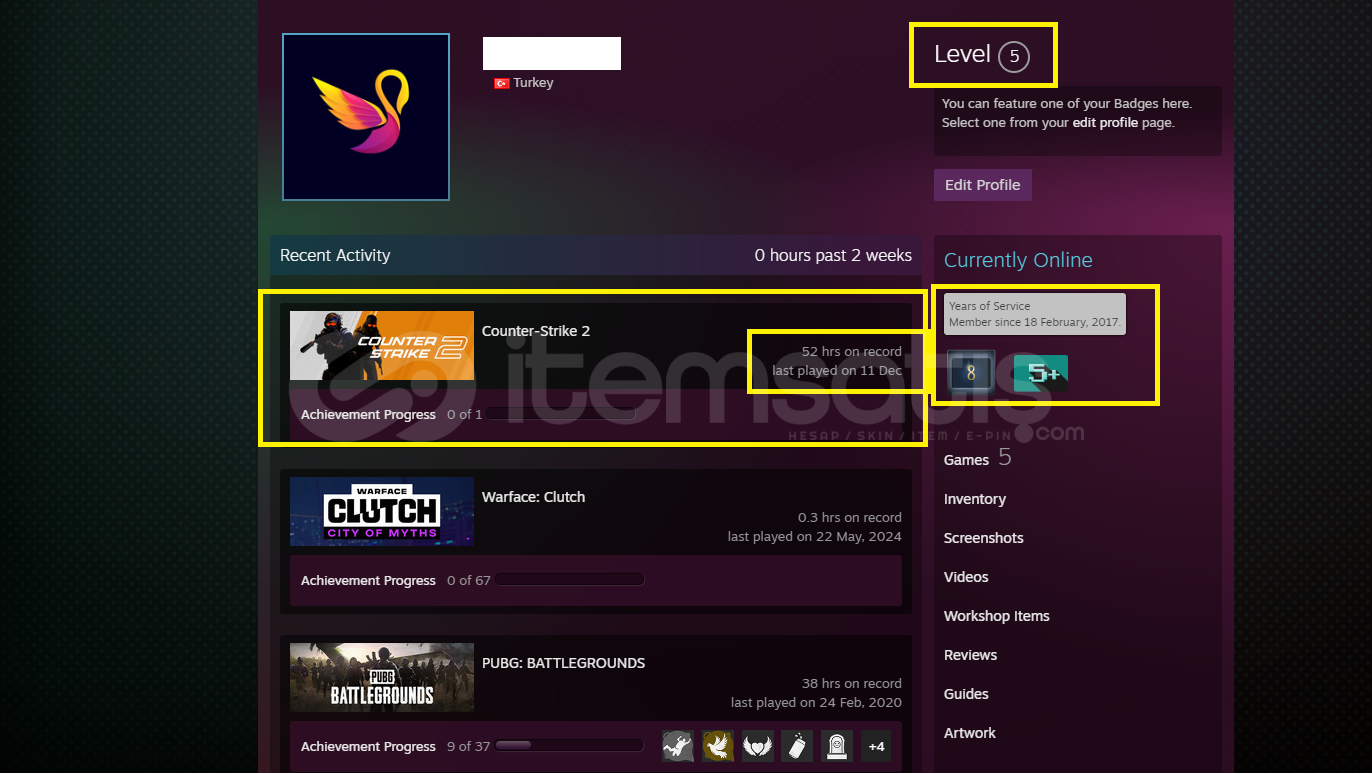Click the '9 of 37' achievement count
This screenshot has height=774, width=1372.
[x=469, y=746]
